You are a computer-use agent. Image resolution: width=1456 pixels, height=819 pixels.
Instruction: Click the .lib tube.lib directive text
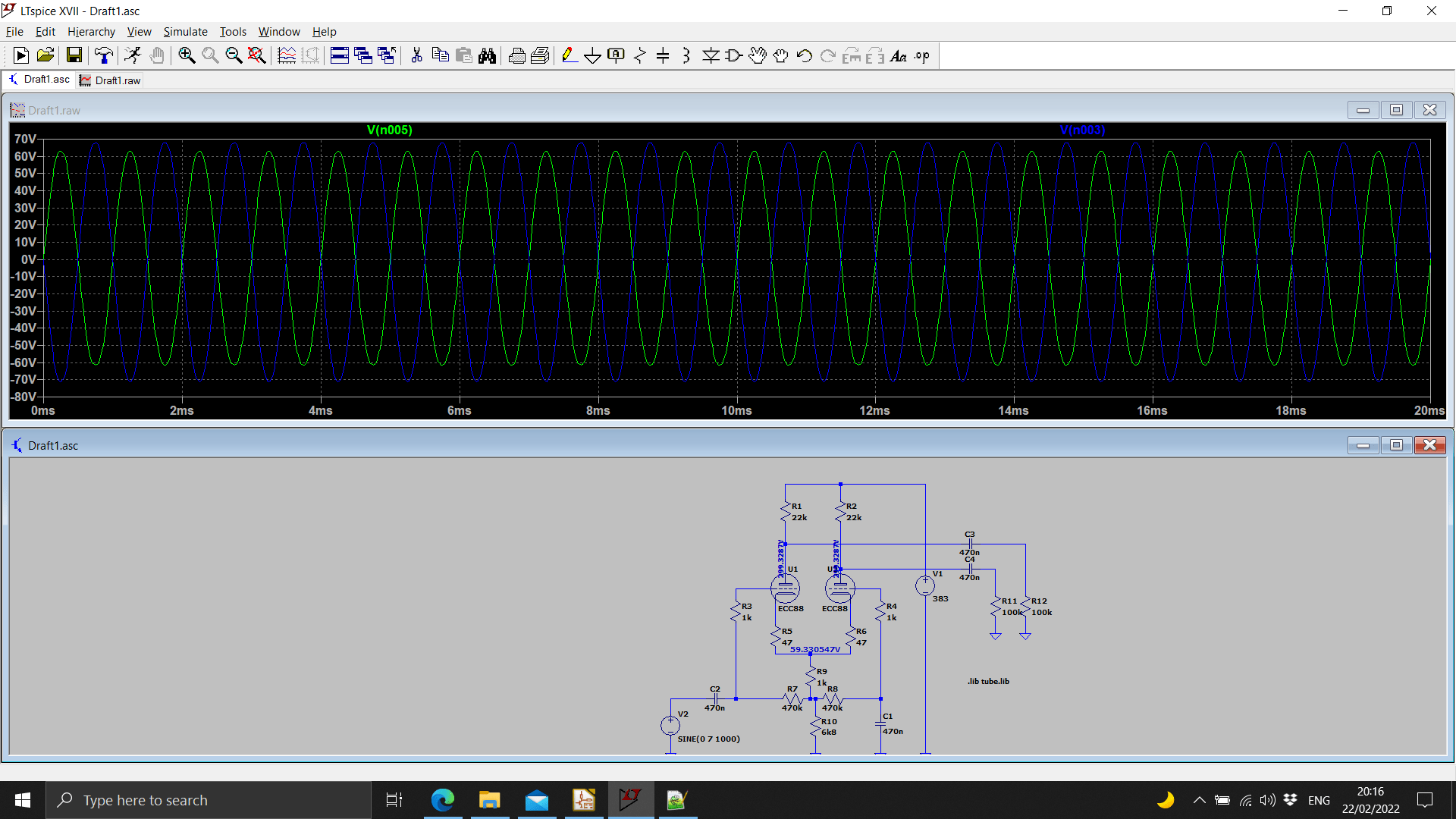tap(988, 681)
